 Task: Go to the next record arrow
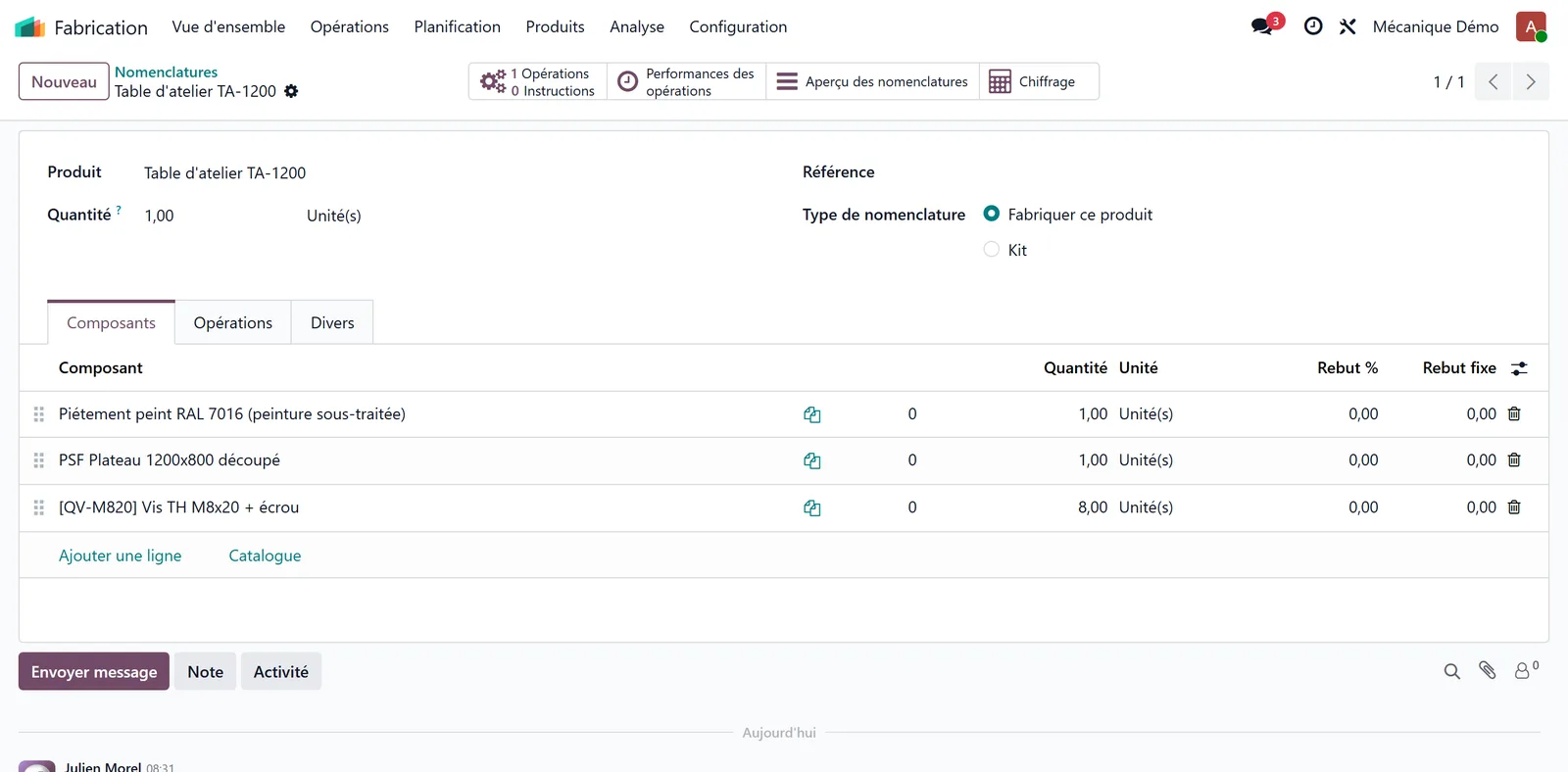click(x=1531, y=82)
